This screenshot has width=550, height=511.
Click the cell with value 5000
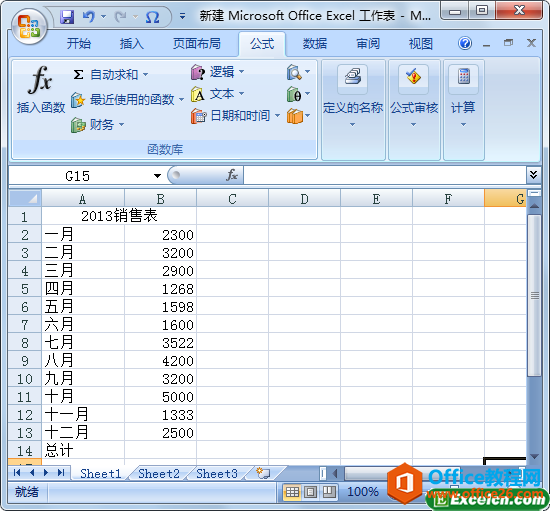[x=160, y=397]
